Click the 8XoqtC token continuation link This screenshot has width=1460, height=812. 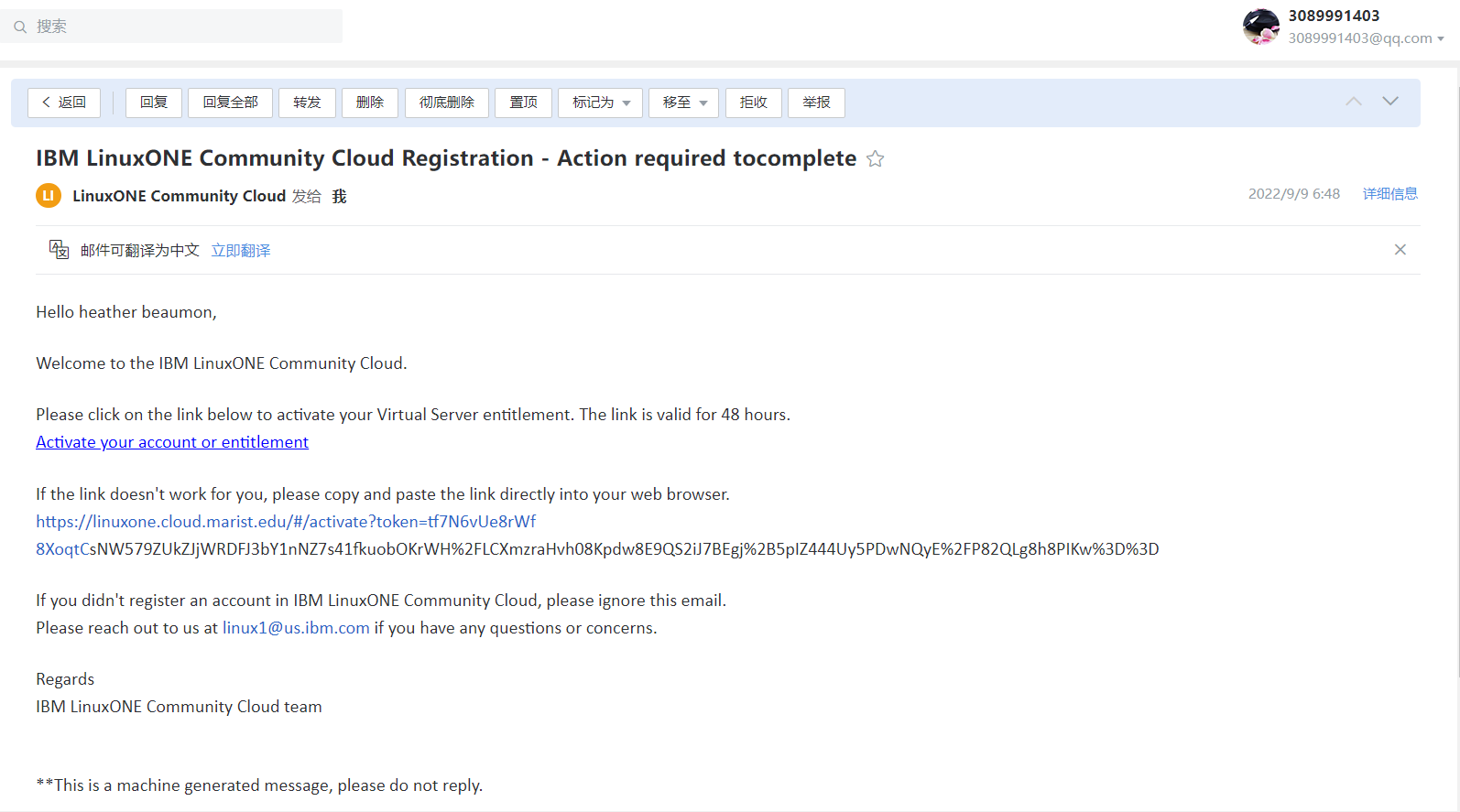point(64,549)
